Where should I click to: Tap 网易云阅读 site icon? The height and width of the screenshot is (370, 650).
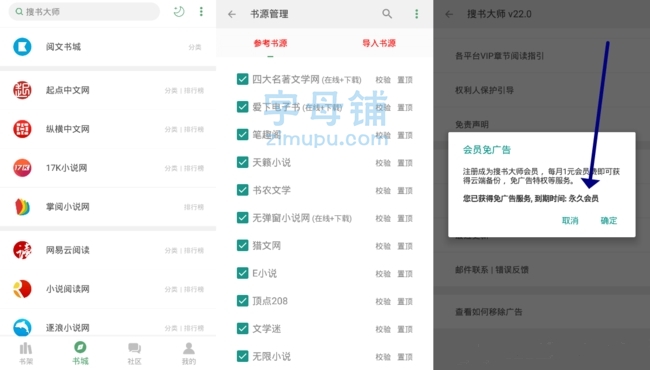click(22, 250)
